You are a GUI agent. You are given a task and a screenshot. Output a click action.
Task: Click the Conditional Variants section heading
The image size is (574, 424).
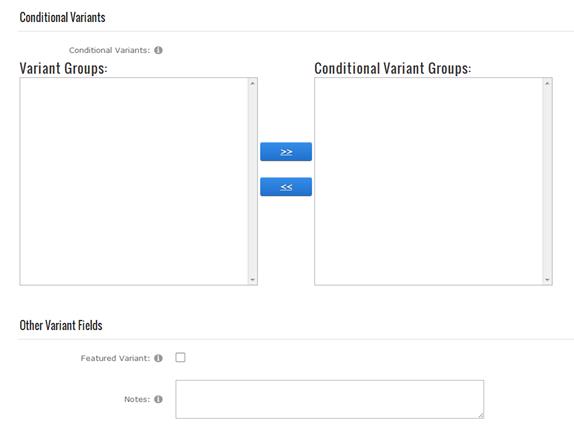(62, 17)
